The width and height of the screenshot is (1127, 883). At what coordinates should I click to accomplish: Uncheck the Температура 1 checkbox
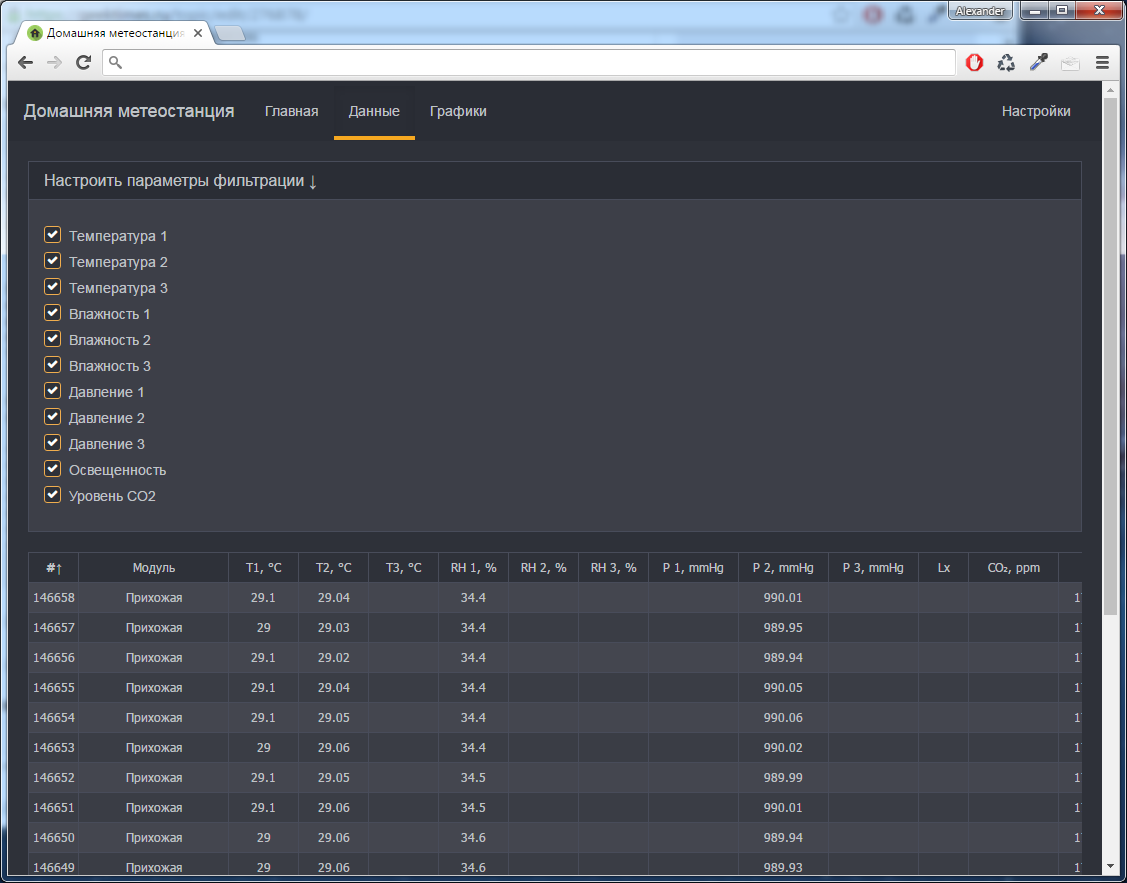pos(52,235)
